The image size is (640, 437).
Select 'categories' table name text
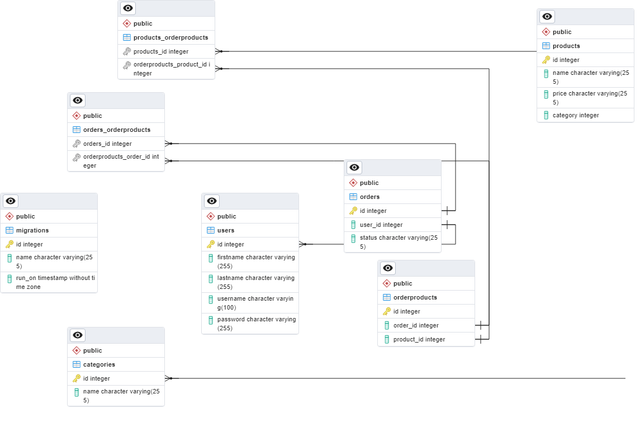point(99,364)
